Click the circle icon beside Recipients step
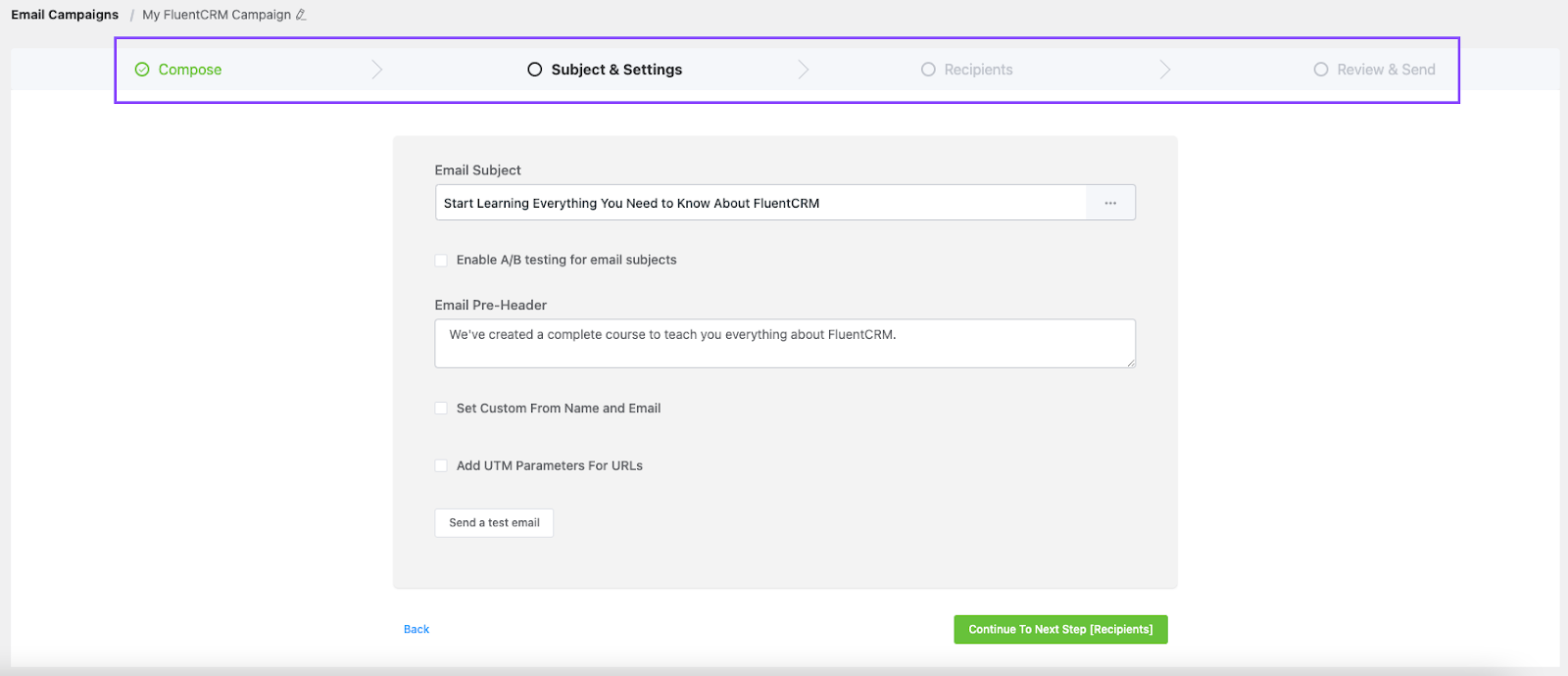This screenshot has width=1568, height=676. pyautogui.click(x=928, y=70)
